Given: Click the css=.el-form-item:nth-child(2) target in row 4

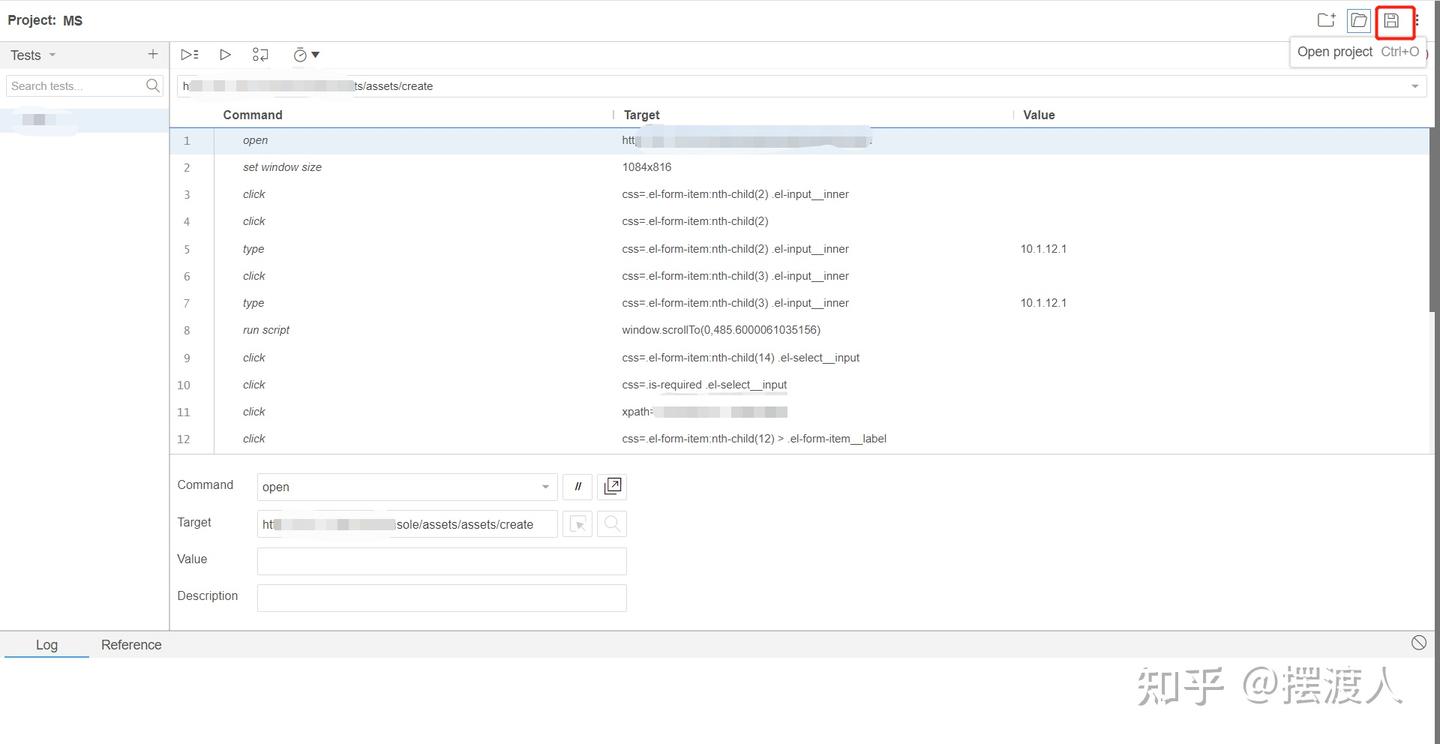Looking at the screenshot, I should [695, 222].
